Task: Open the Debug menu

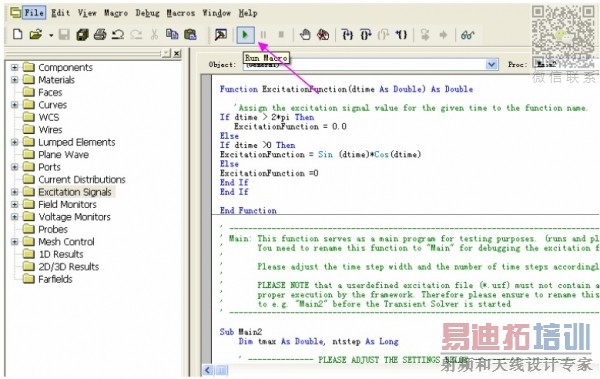Action: [147, 13]
